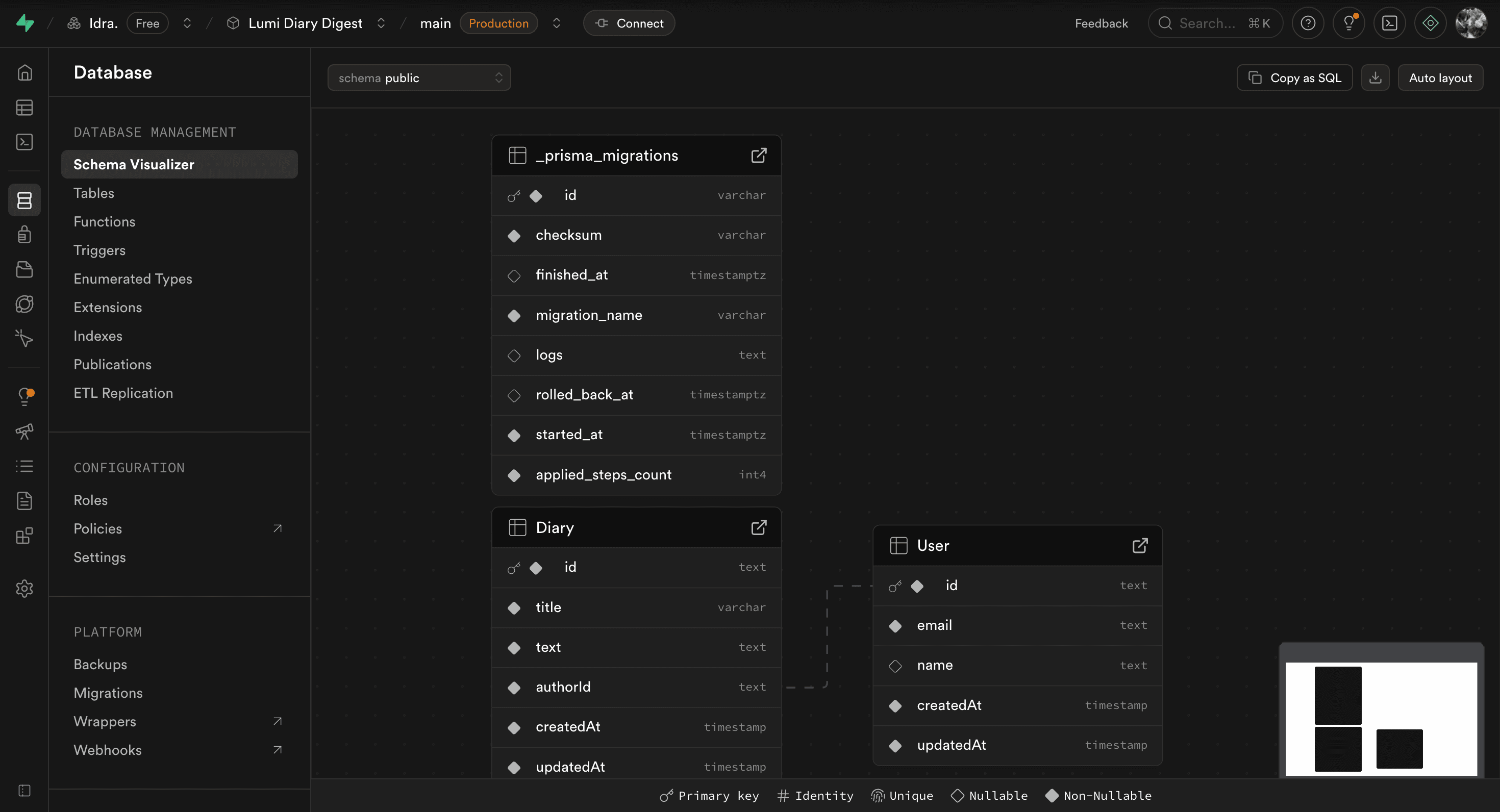
Task: Open _prisma_migrations table via external link icon
Action: coord(758,156)
